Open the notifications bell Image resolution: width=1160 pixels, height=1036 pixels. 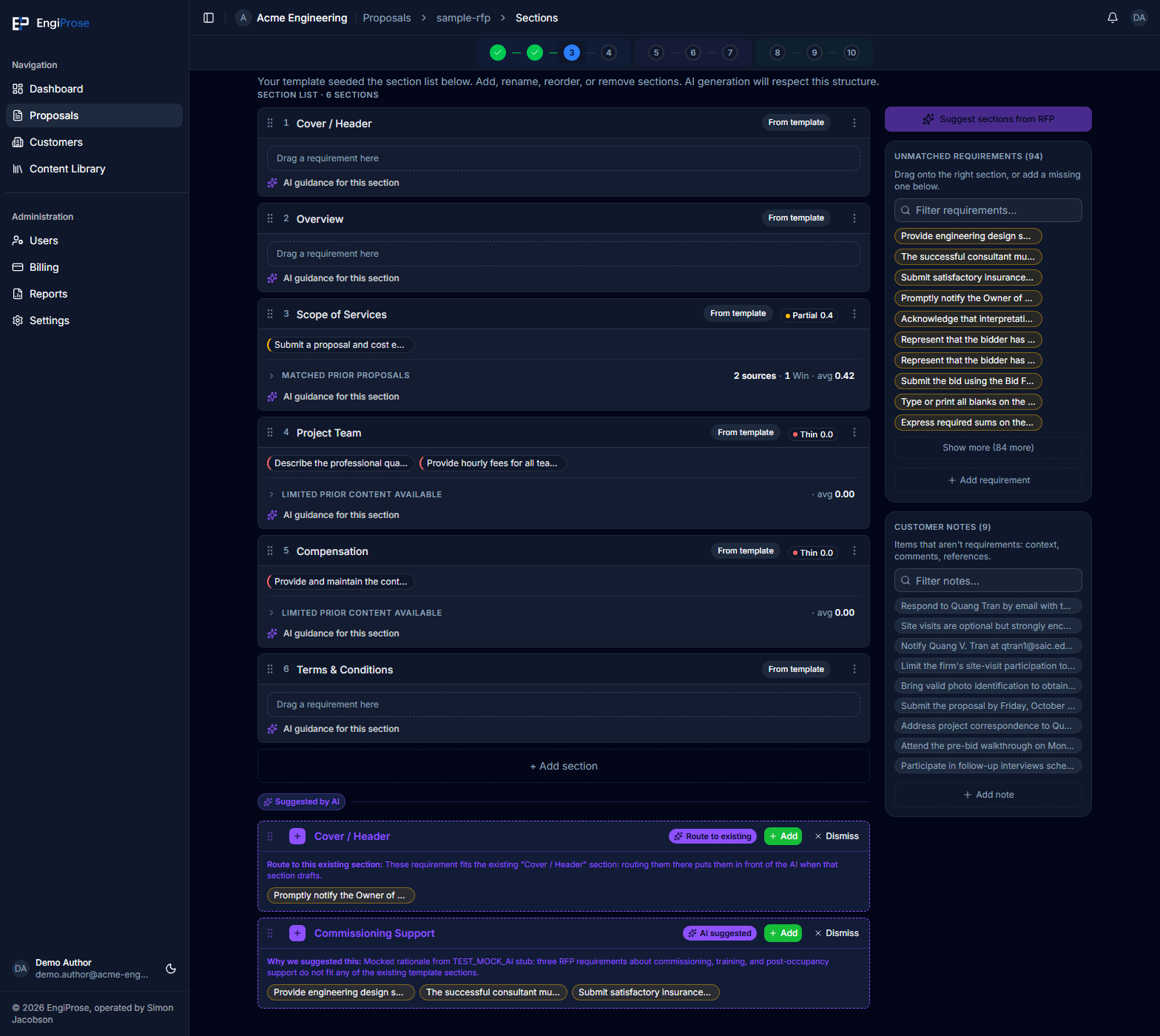pyautogui.click(x=1113, y=18)
